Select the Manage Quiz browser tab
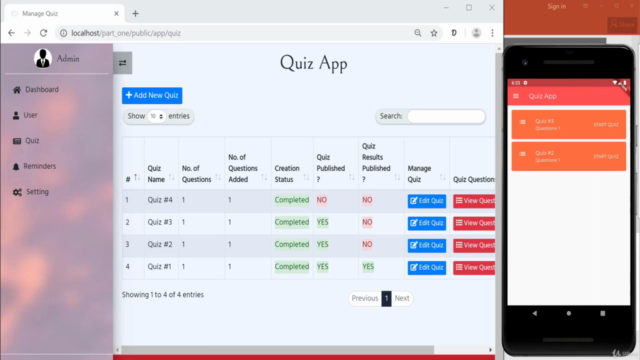The width and height of the screenshot is (640, 360). [64, 13]
